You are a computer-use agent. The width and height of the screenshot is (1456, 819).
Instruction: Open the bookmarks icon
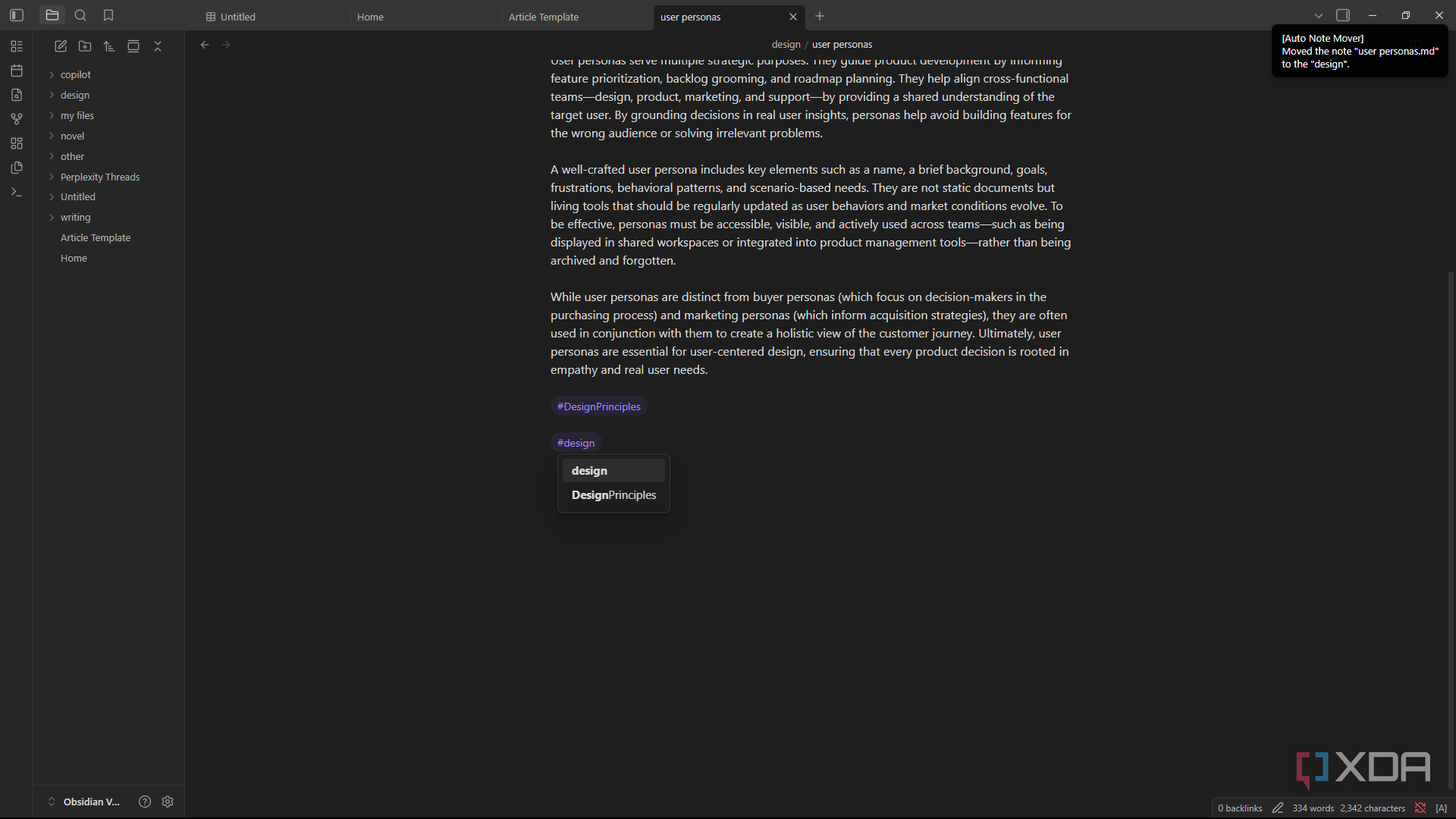pos(108,15)
